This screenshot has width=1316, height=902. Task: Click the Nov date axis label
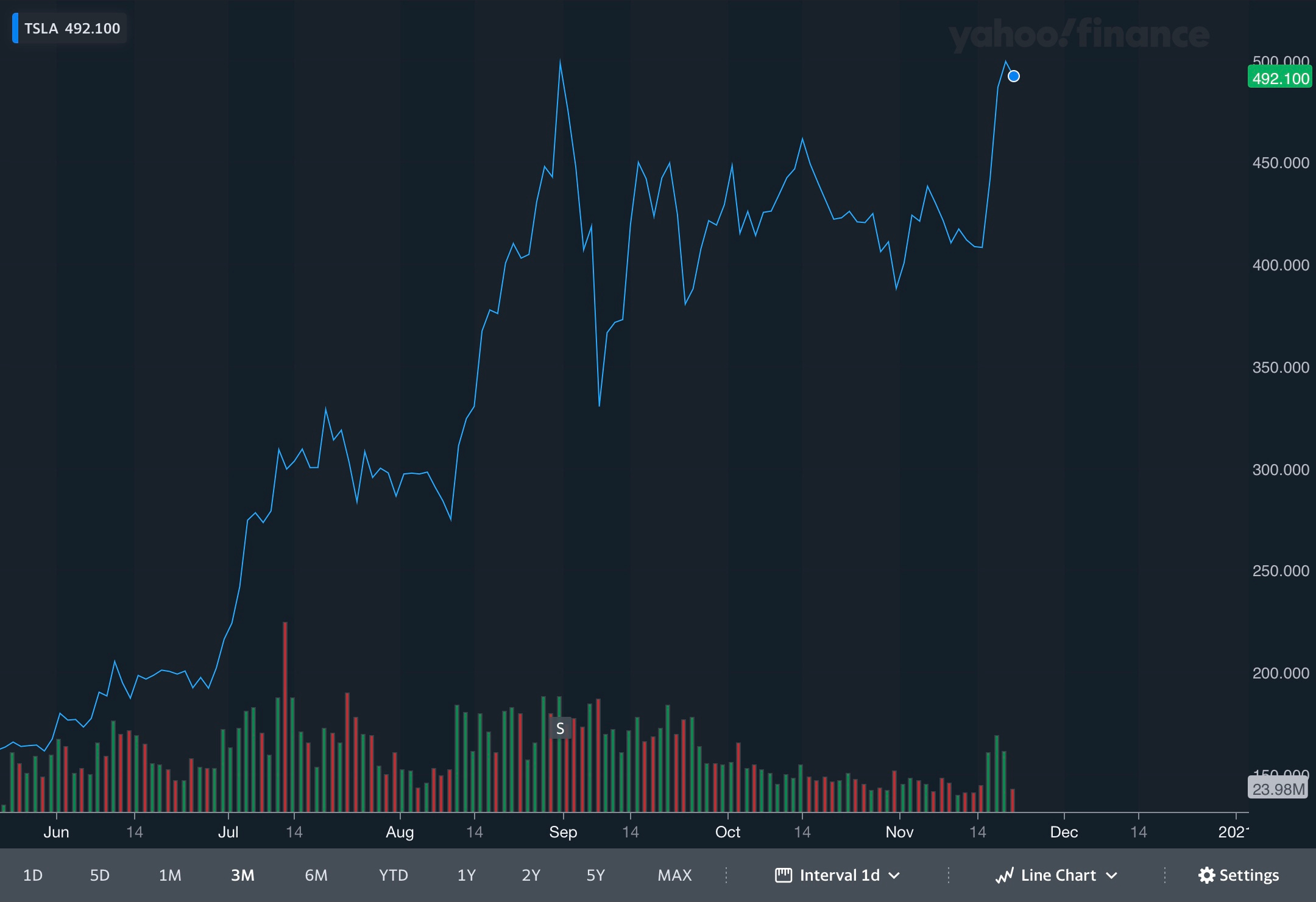(x=899, y=832)
